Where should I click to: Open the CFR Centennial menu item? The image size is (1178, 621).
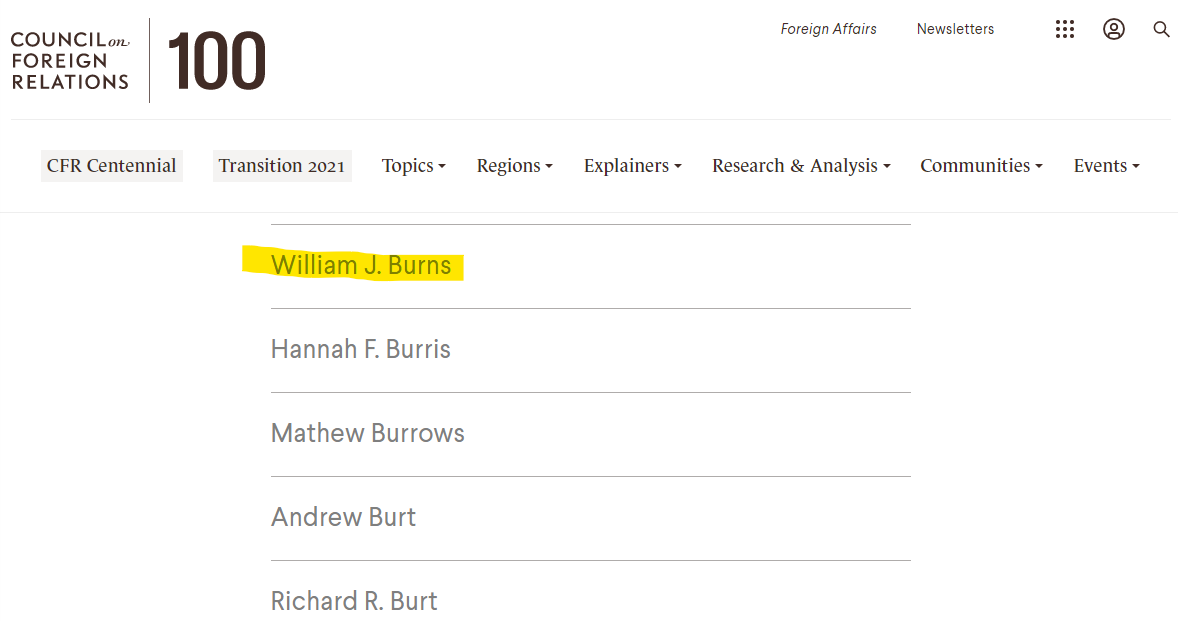[111, 165]
